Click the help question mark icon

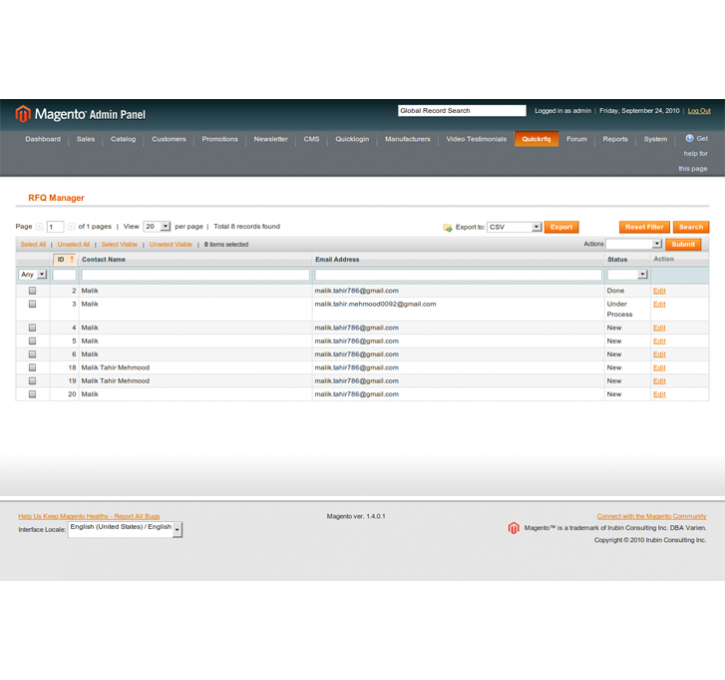(x=689, y=138)
